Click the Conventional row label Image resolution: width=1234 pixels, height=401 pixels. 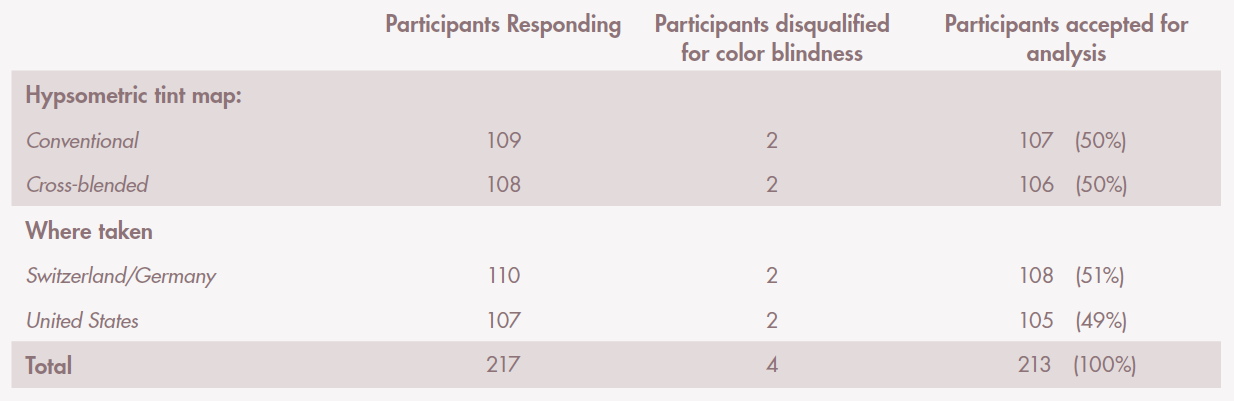82,141
